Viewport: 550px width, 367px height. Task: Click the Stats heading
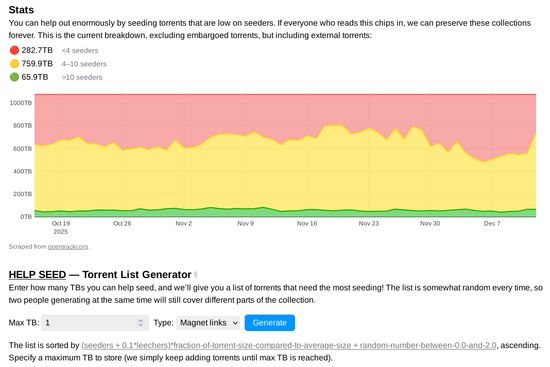tap(21, 9)
